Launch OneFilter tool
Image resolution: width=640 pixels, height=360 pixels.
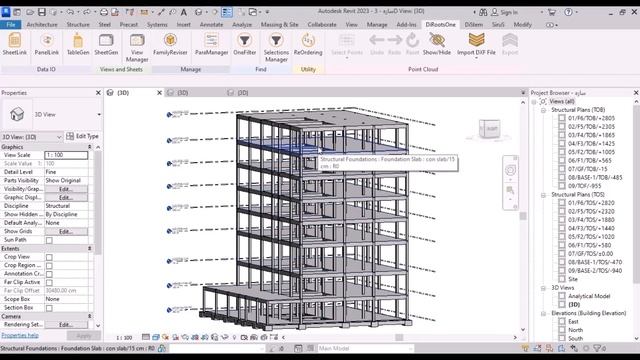pyautogui.click(x=244, y=44)
